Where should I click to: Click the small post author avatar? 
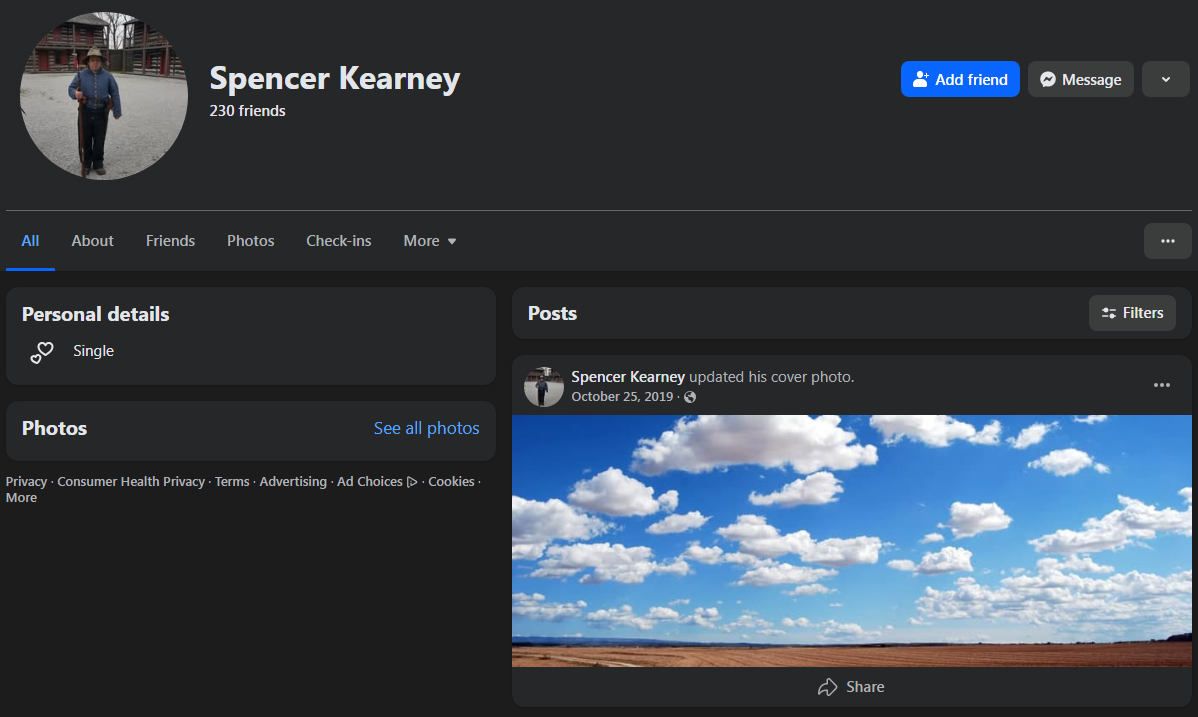(544, 386)
